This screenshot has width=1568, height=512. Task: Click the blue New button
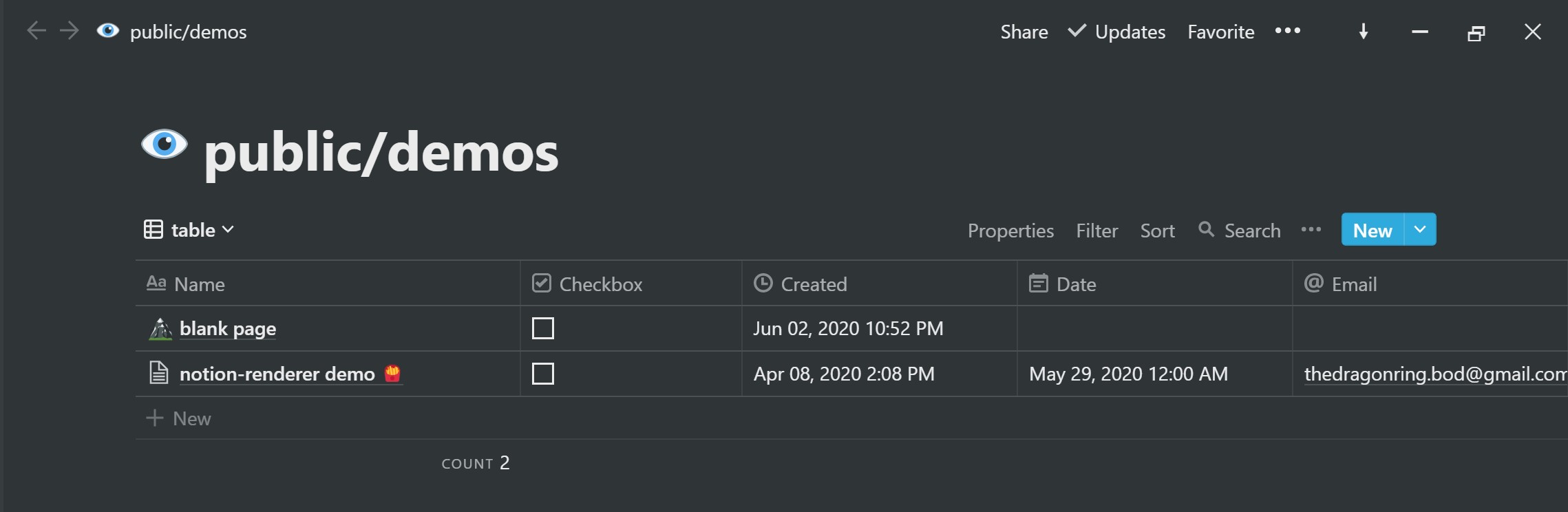pyautogui.click(x=1373, y=229)
